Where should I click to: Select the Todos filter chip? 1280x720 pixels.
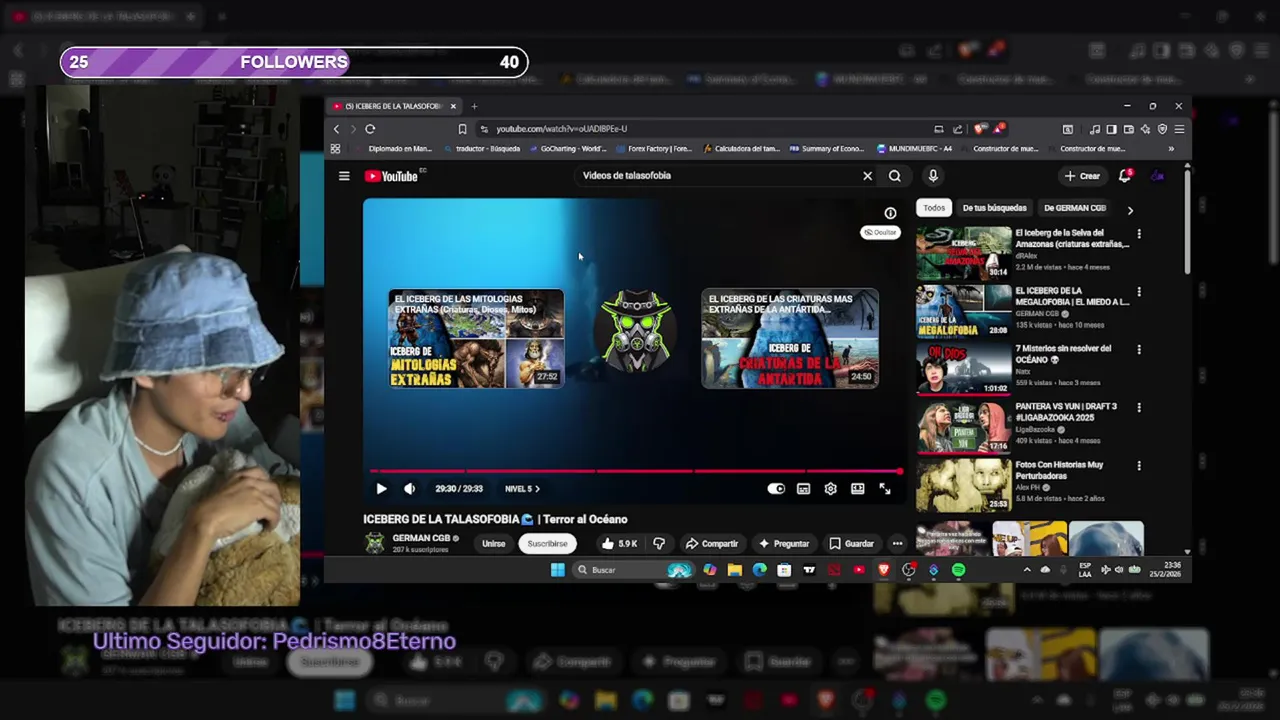tap(934, 208)
